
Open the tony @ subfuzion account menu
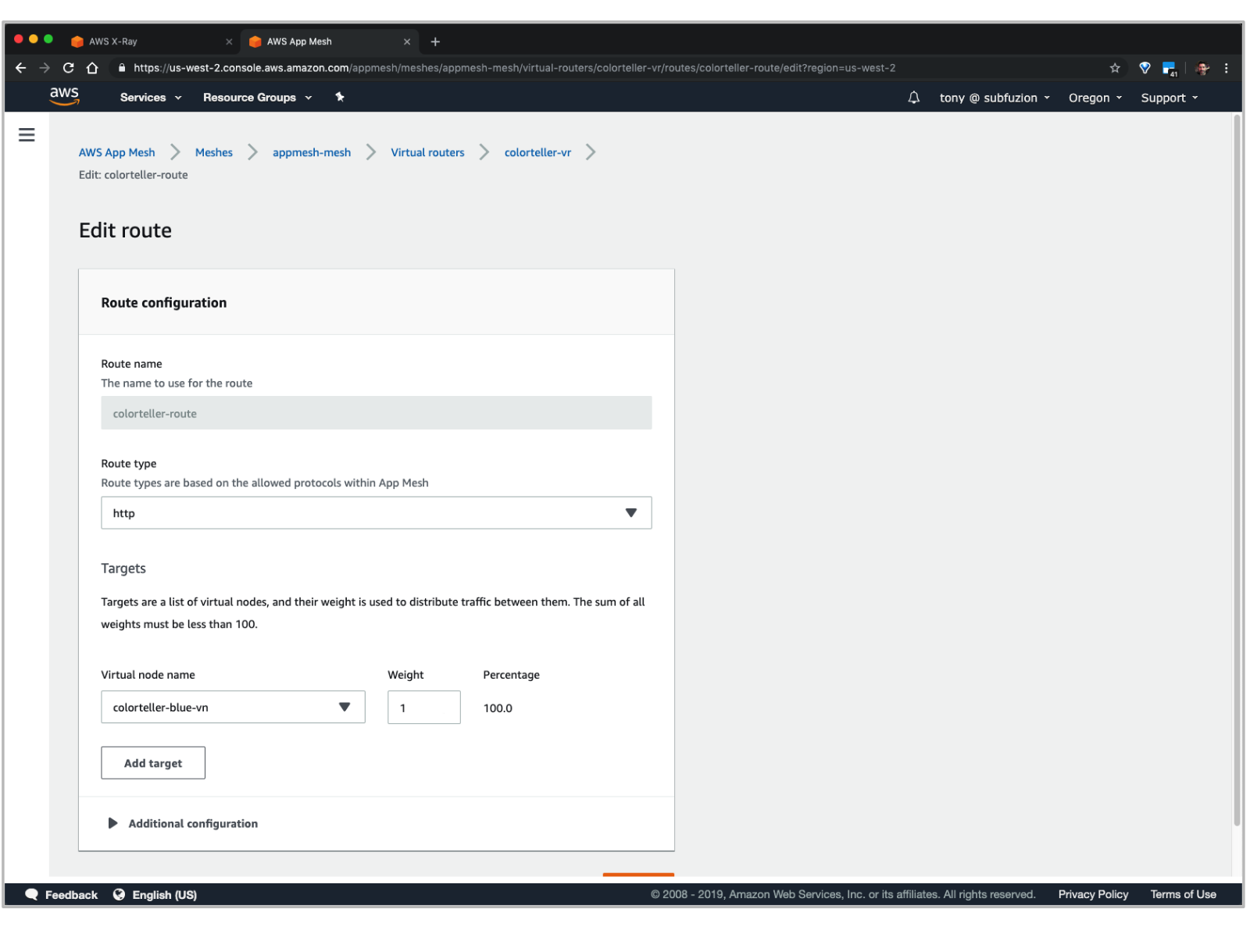point(995,98)
